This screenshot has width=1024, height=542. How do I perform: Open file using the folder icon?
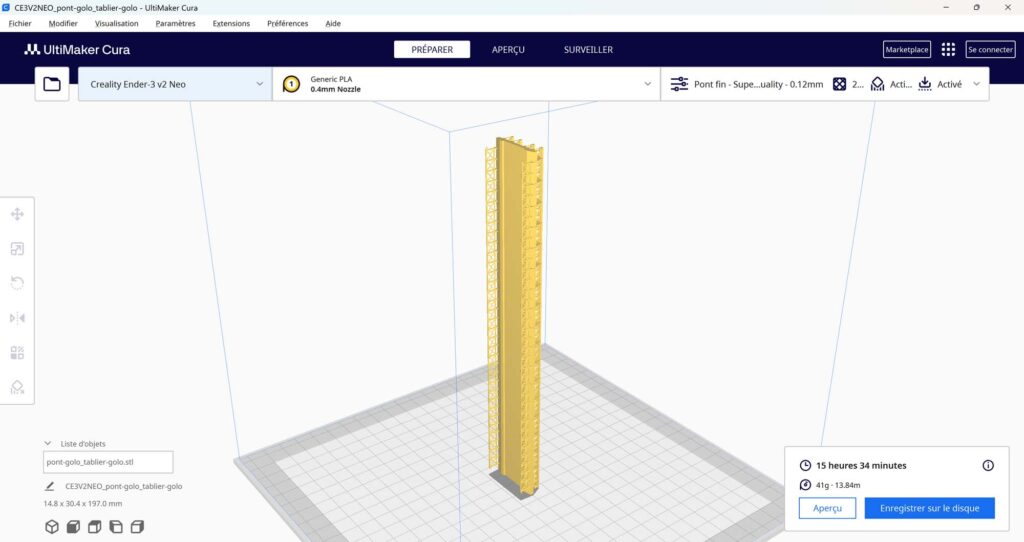(52, 85)
